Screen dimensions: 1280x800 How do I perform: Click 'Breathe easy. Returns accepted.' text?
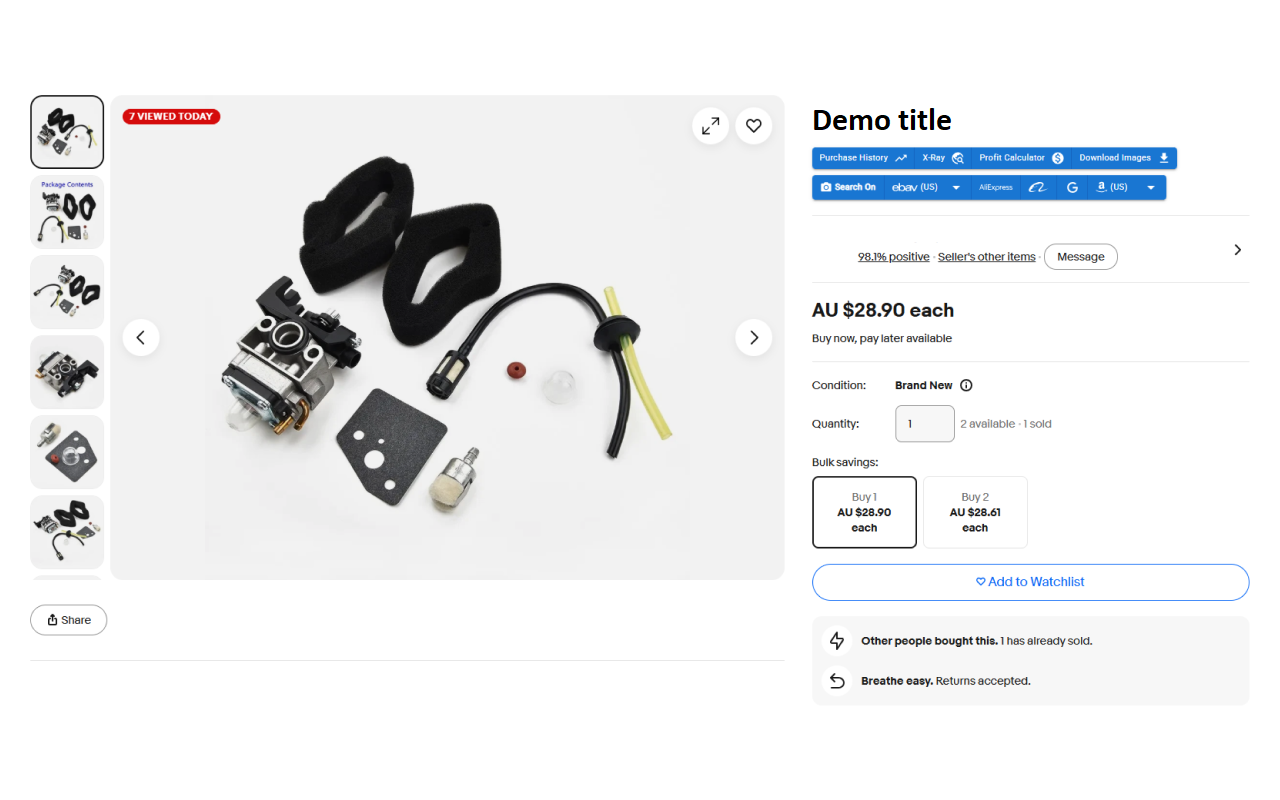946,681
